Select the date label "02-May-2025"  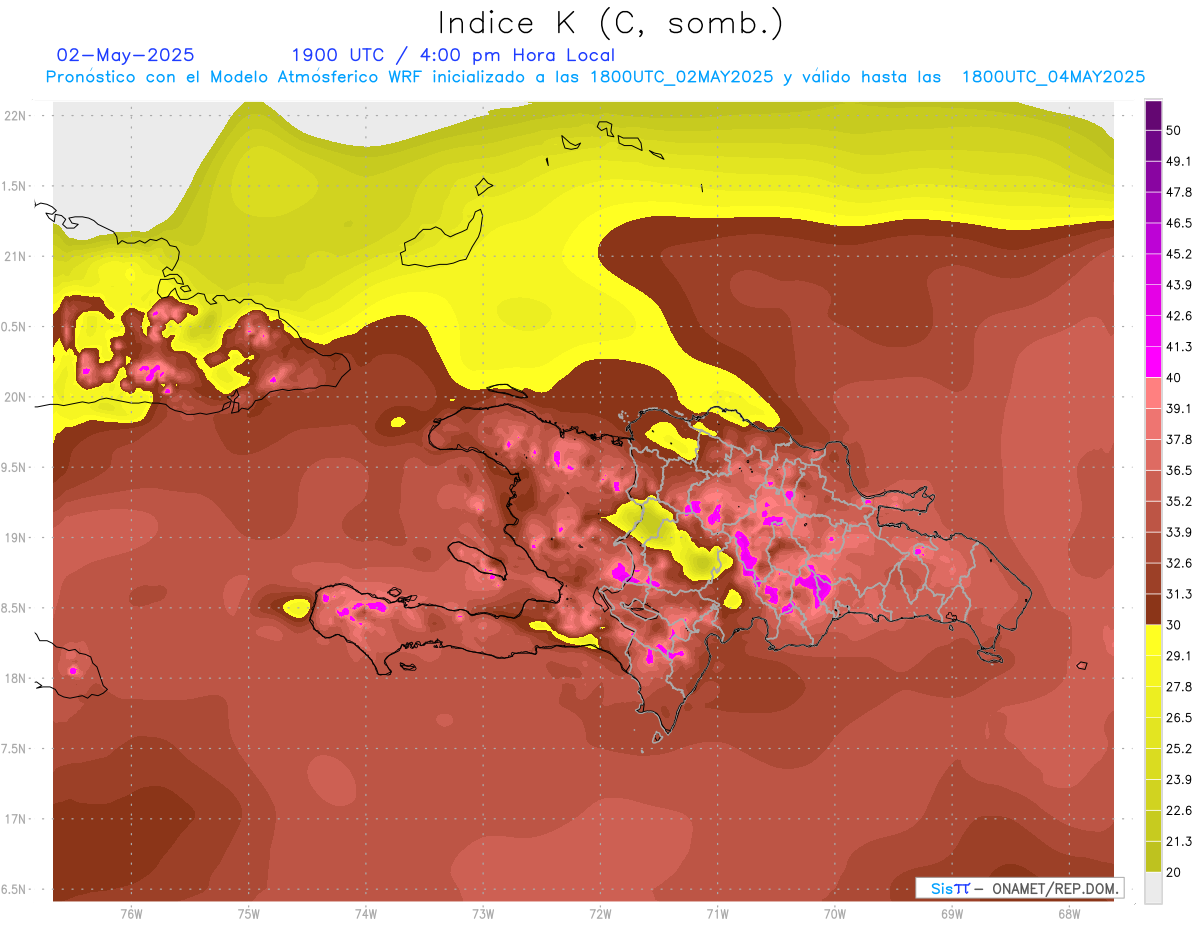pyautogui.click(x=125, y=55)
